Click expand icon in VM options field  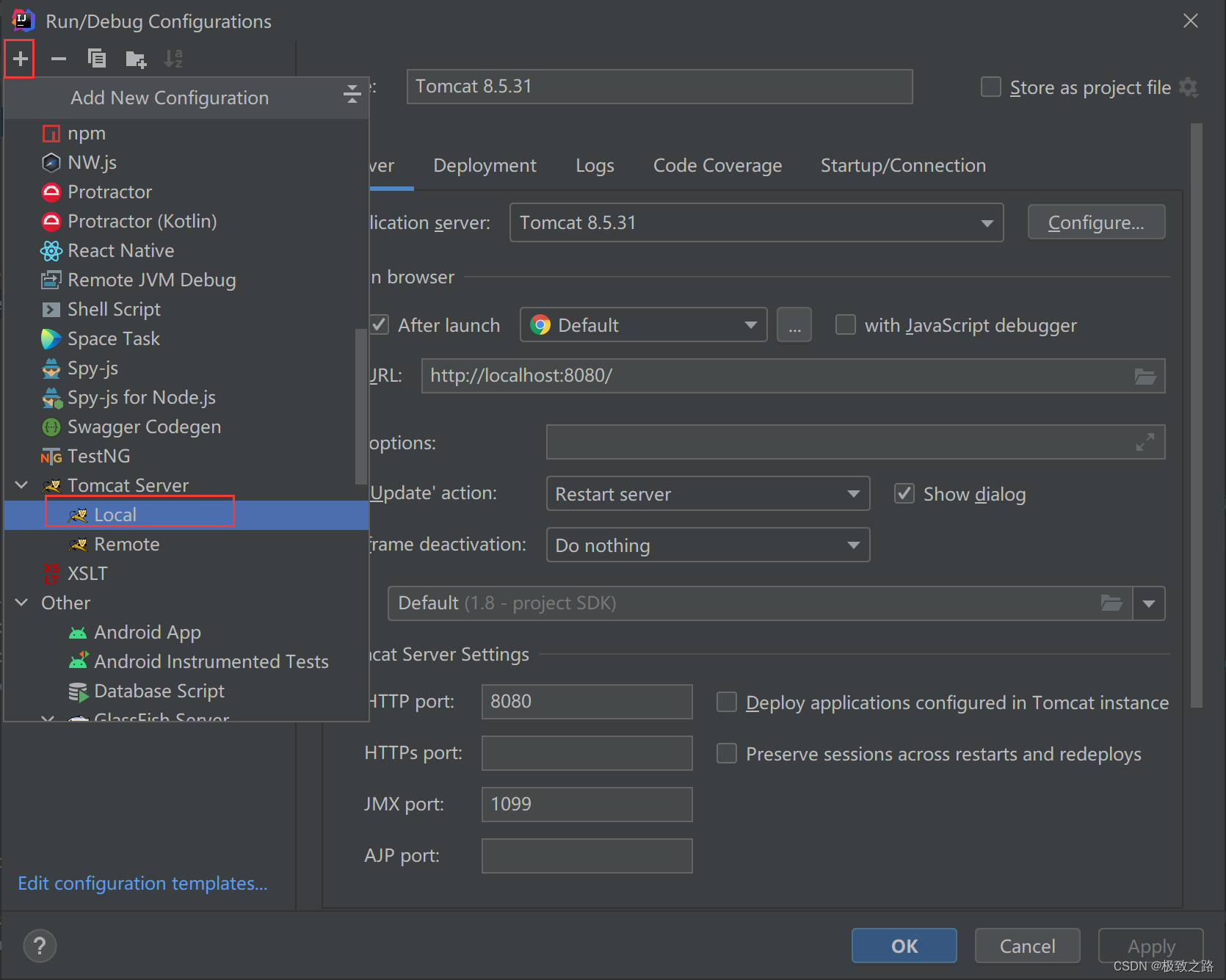tap(1145, 442)
